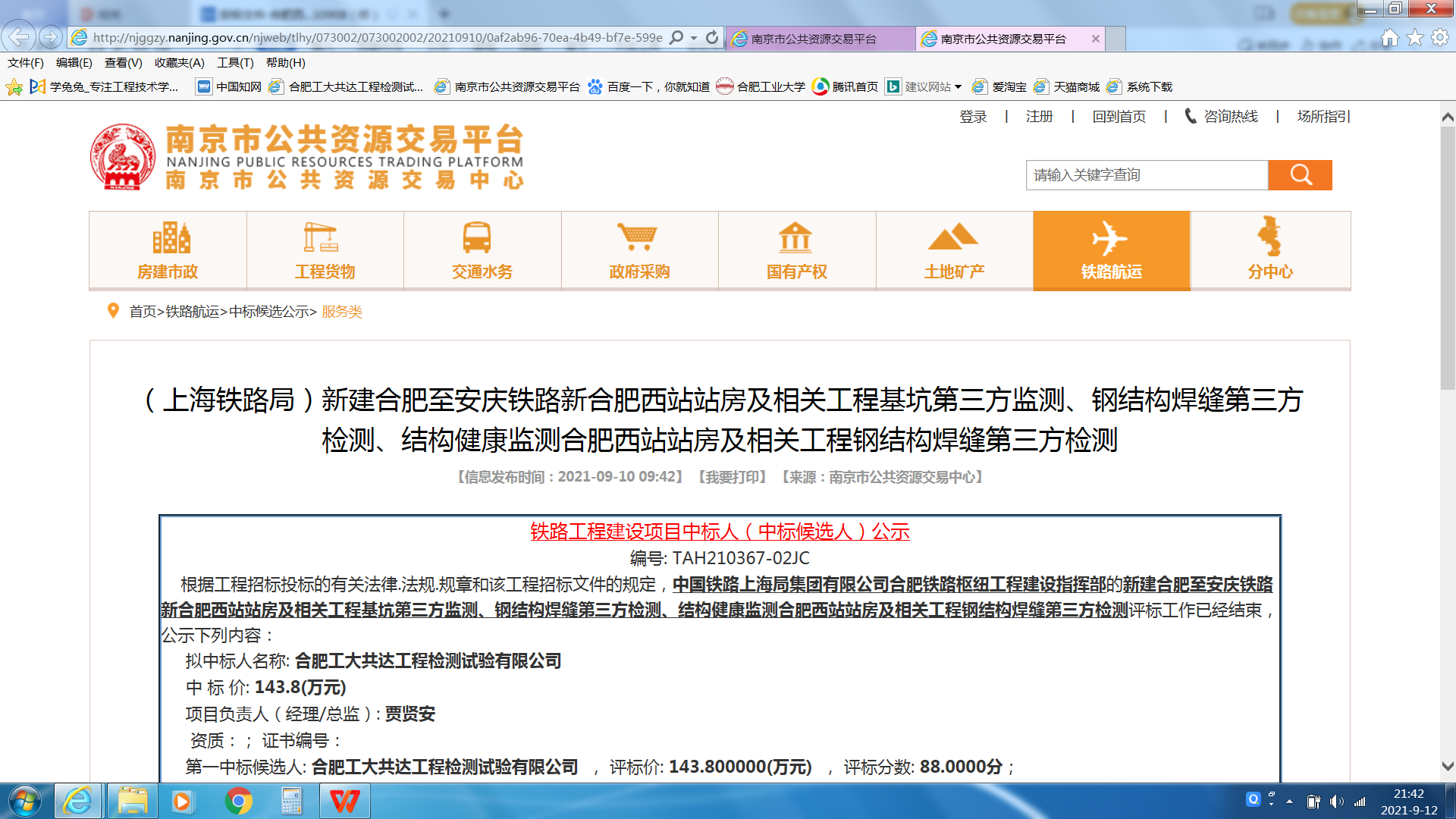The image size is (1456, 819).
Task: Open the 中国知网 bookmark
Action: click(x=229, y=87)
